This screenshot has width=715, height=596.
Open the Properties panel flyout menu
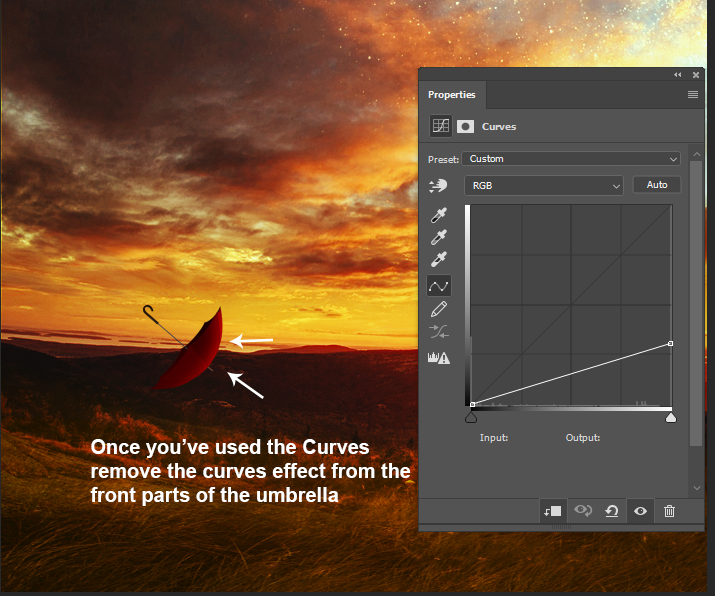pos(692,95)
